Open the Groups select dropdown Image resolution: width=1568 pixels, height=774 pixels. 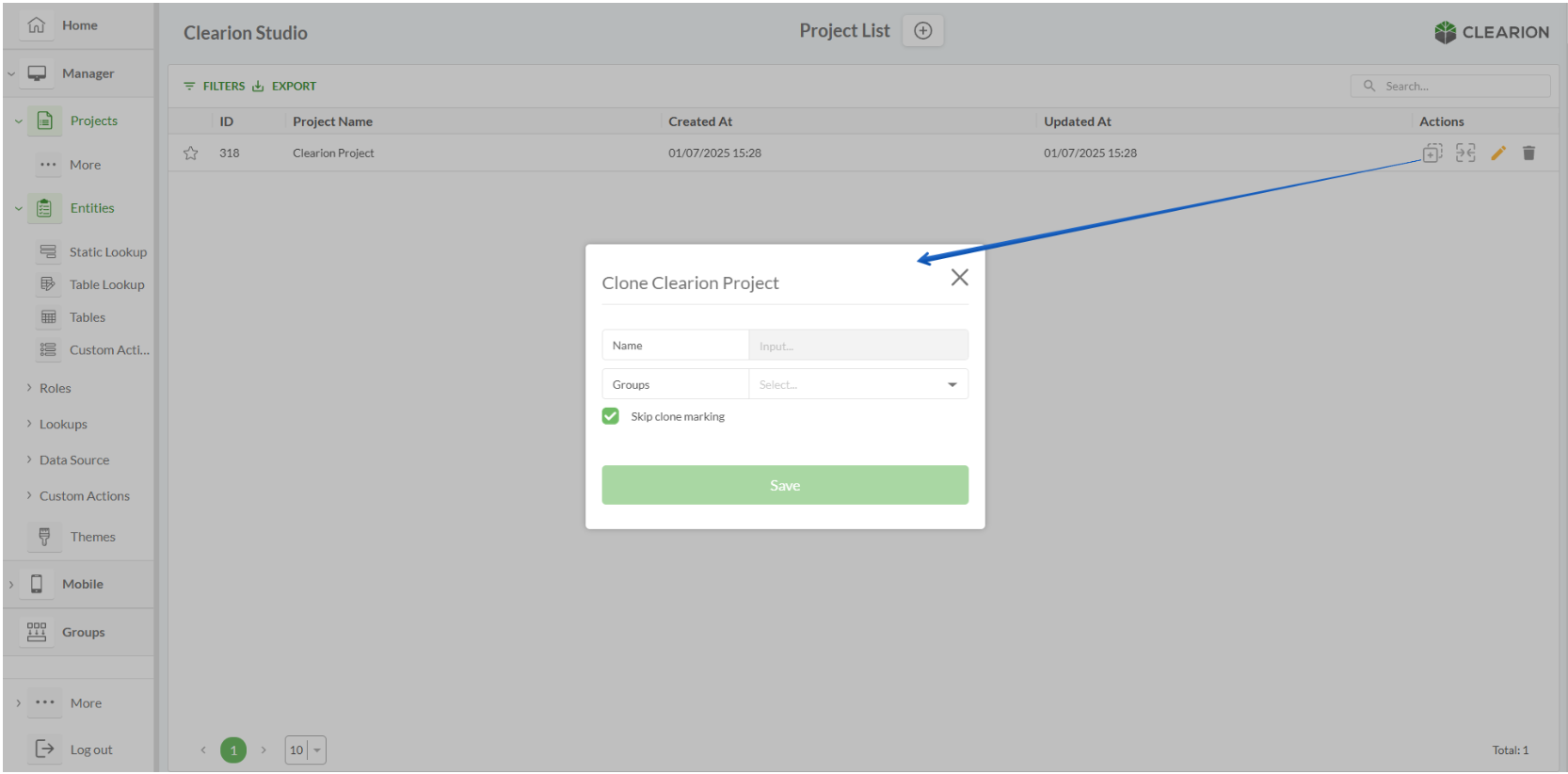pos(857,384)
